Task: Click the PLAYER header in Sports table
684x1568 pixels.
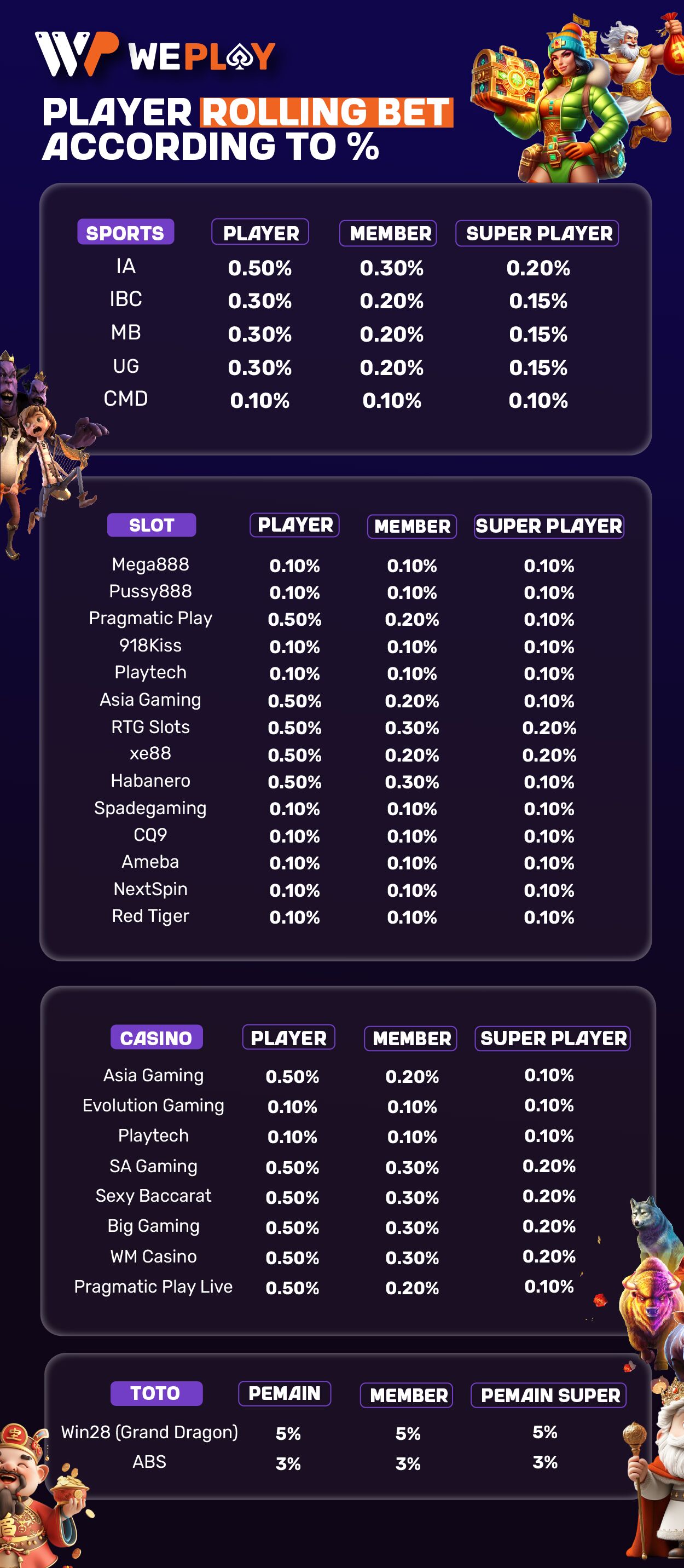Action: click(260, 233)
